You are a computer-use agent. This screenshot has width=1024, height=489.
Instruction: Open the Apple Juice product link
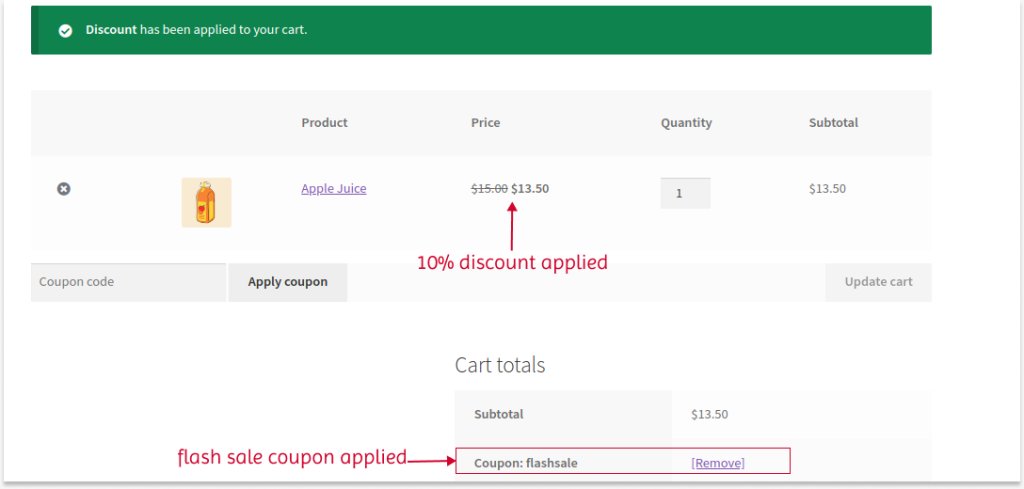[334, 189]
